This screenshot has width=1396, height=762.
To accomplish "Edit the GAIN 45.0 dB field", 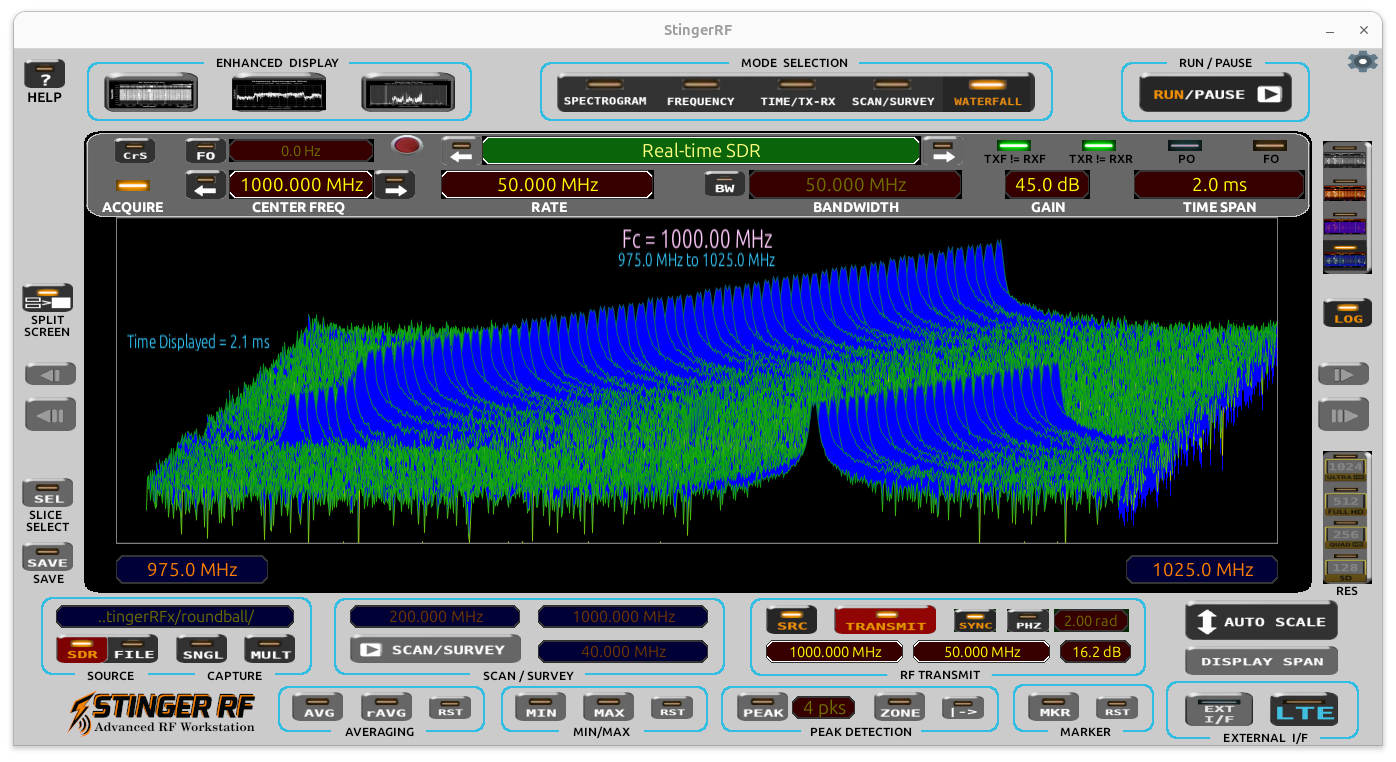I will (1047, 185).
